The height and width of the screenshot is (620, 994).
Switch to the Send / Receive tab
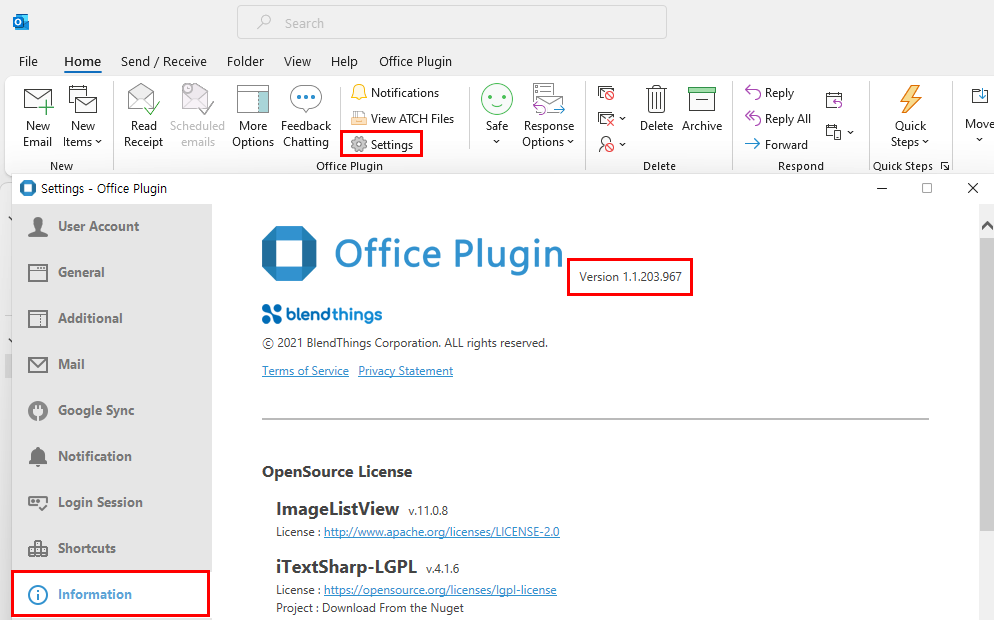(164, 61)
